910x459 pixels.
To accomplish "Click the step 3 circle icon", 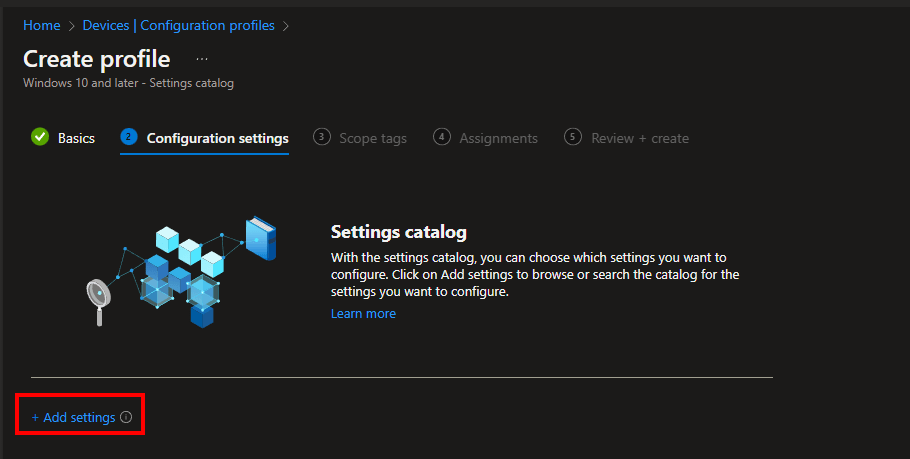I will (x=321, y=137).
